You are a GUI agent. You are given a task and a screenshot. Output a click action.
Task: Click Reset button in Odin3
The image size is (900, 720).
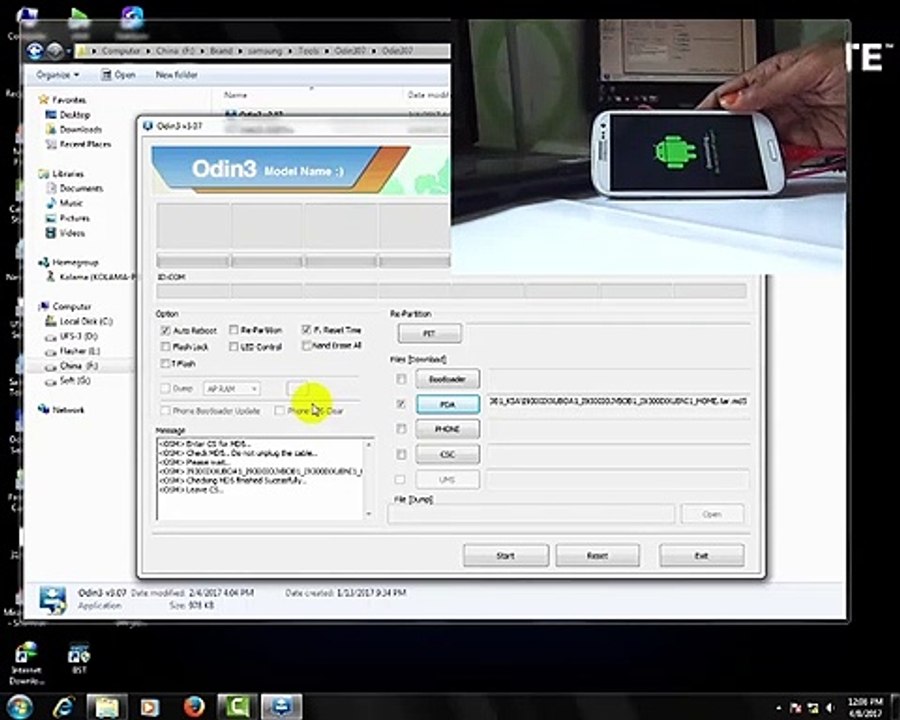point(598,556)
